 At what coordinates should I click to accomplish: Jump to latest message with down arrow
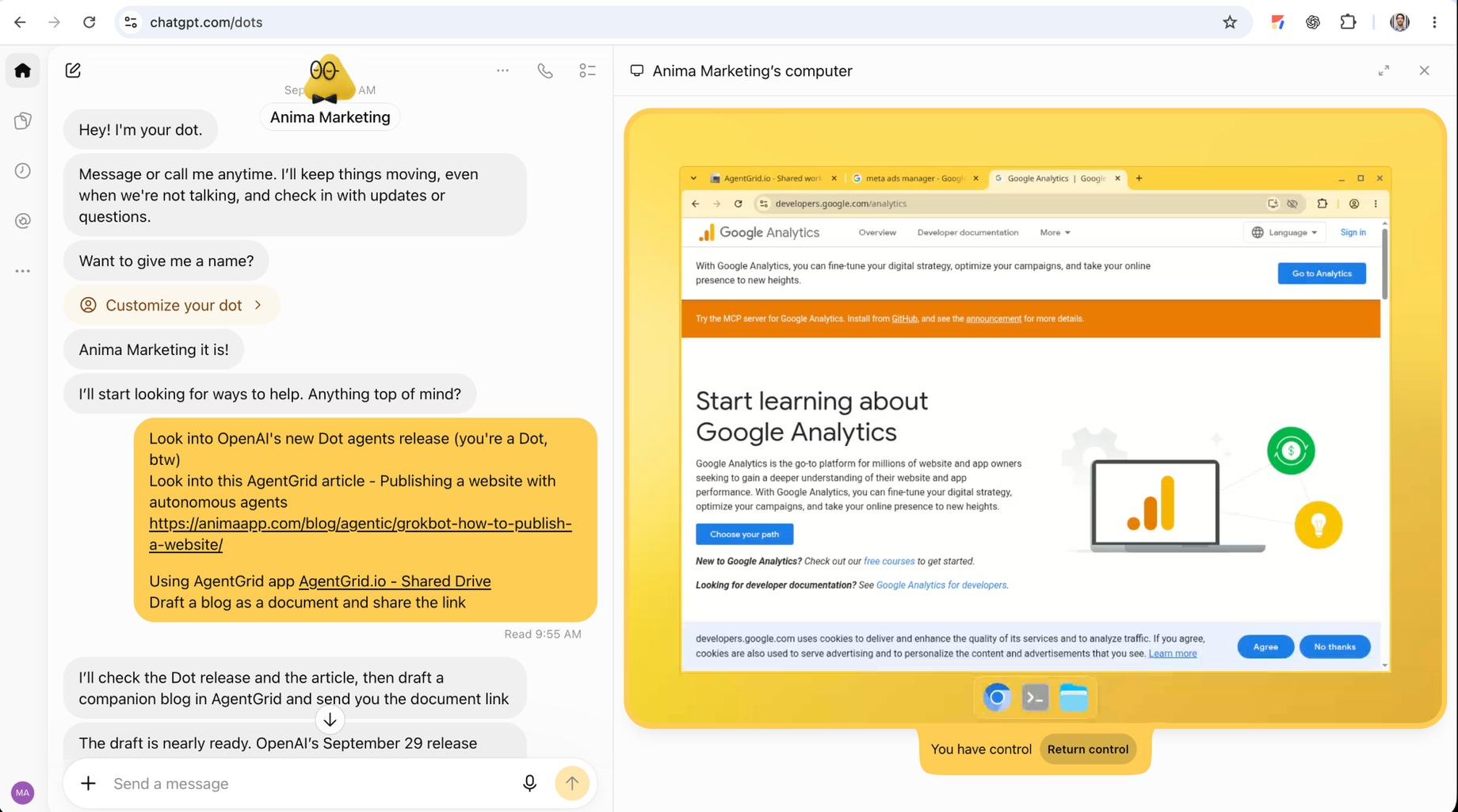(330, 719)
